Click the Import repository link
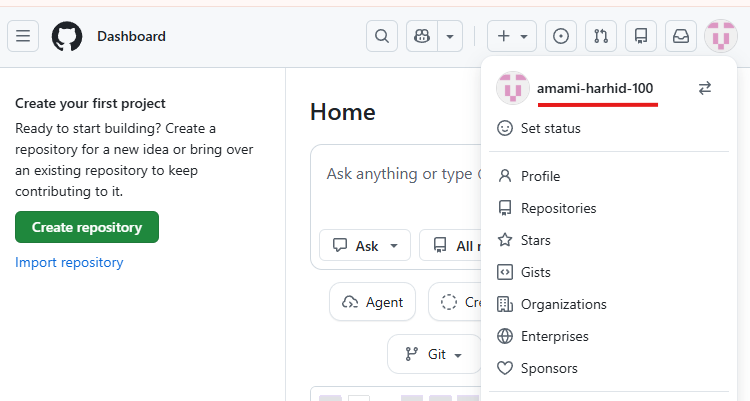 click(69, 262)
